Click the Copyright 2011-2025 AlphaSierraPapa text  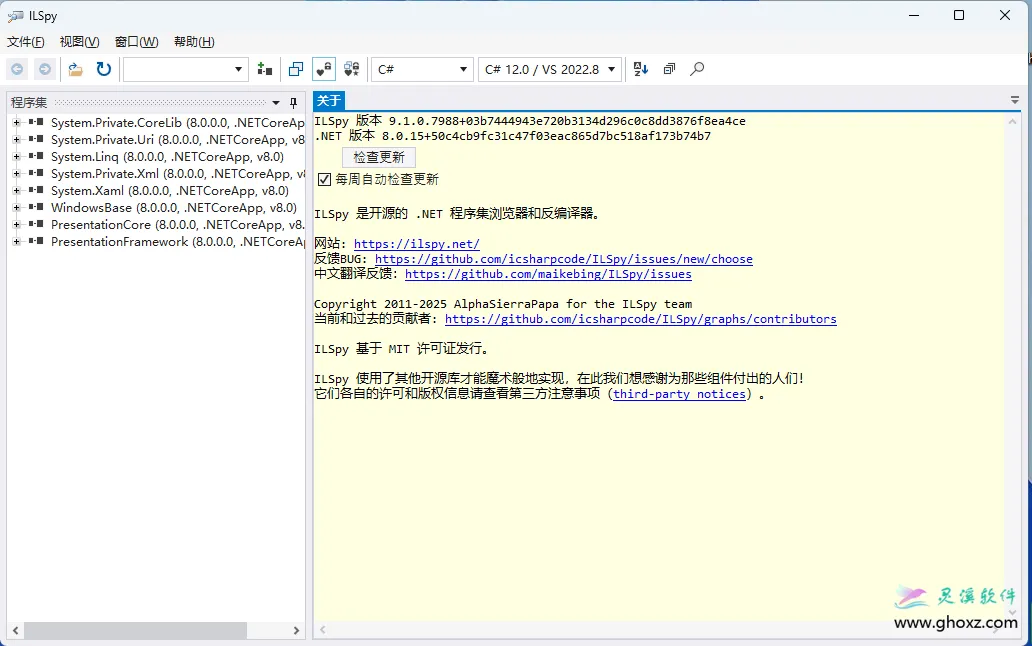click(503, 304)
